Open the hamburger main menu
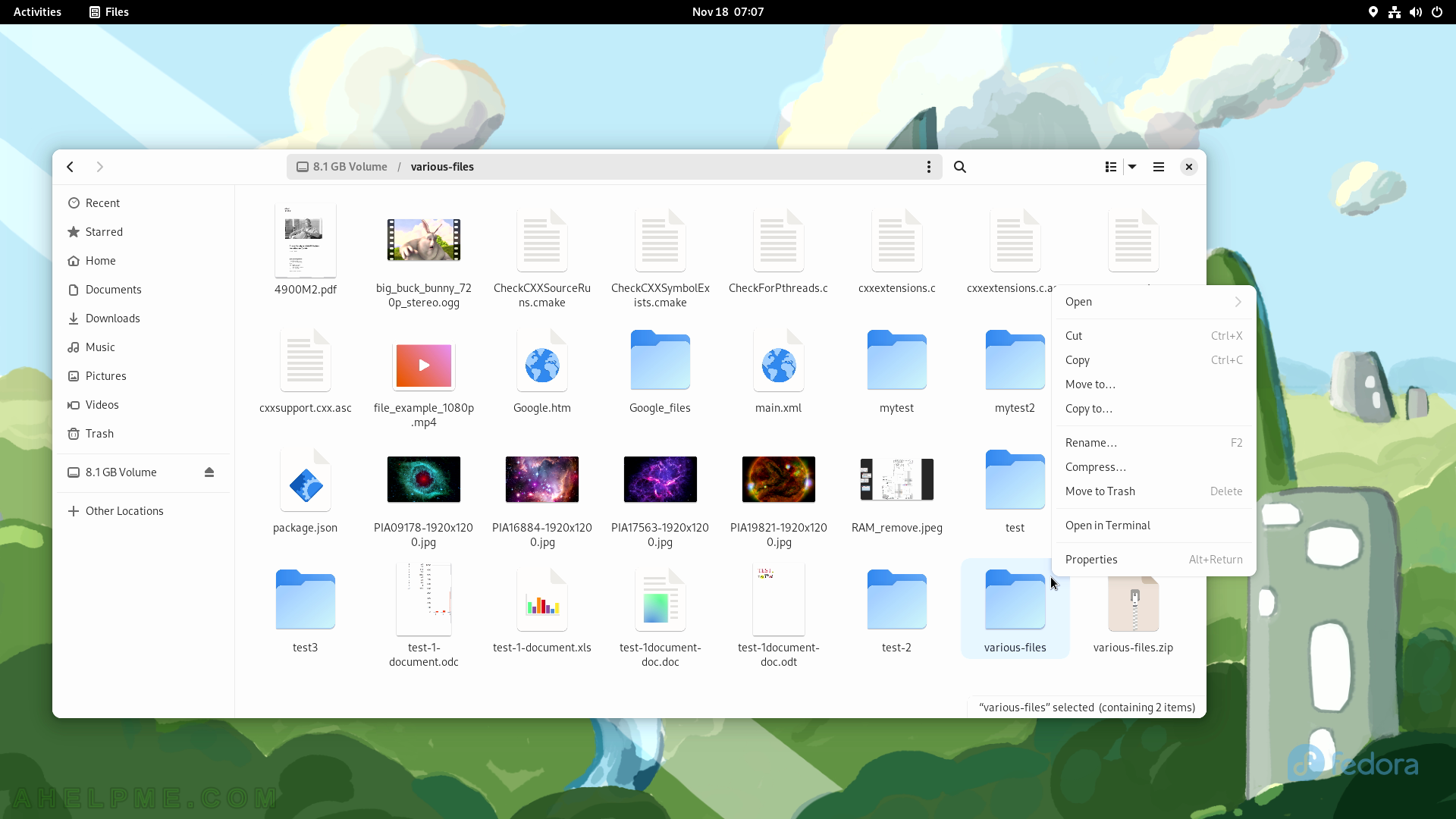1456x819 pixels. click(1159, 167)
